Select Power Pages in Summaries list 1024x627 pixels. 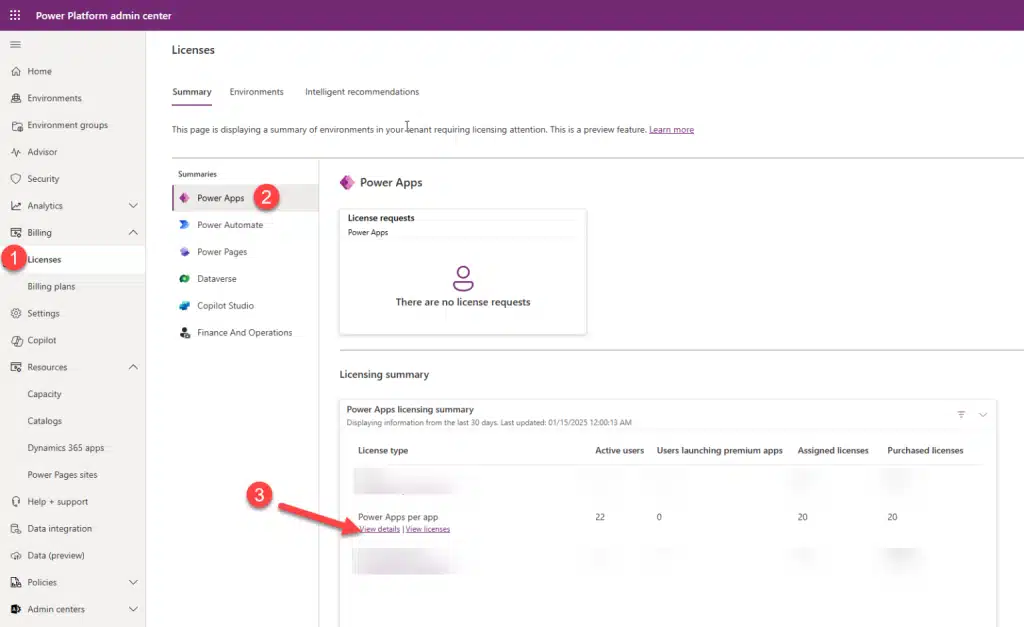pos(246,251)
